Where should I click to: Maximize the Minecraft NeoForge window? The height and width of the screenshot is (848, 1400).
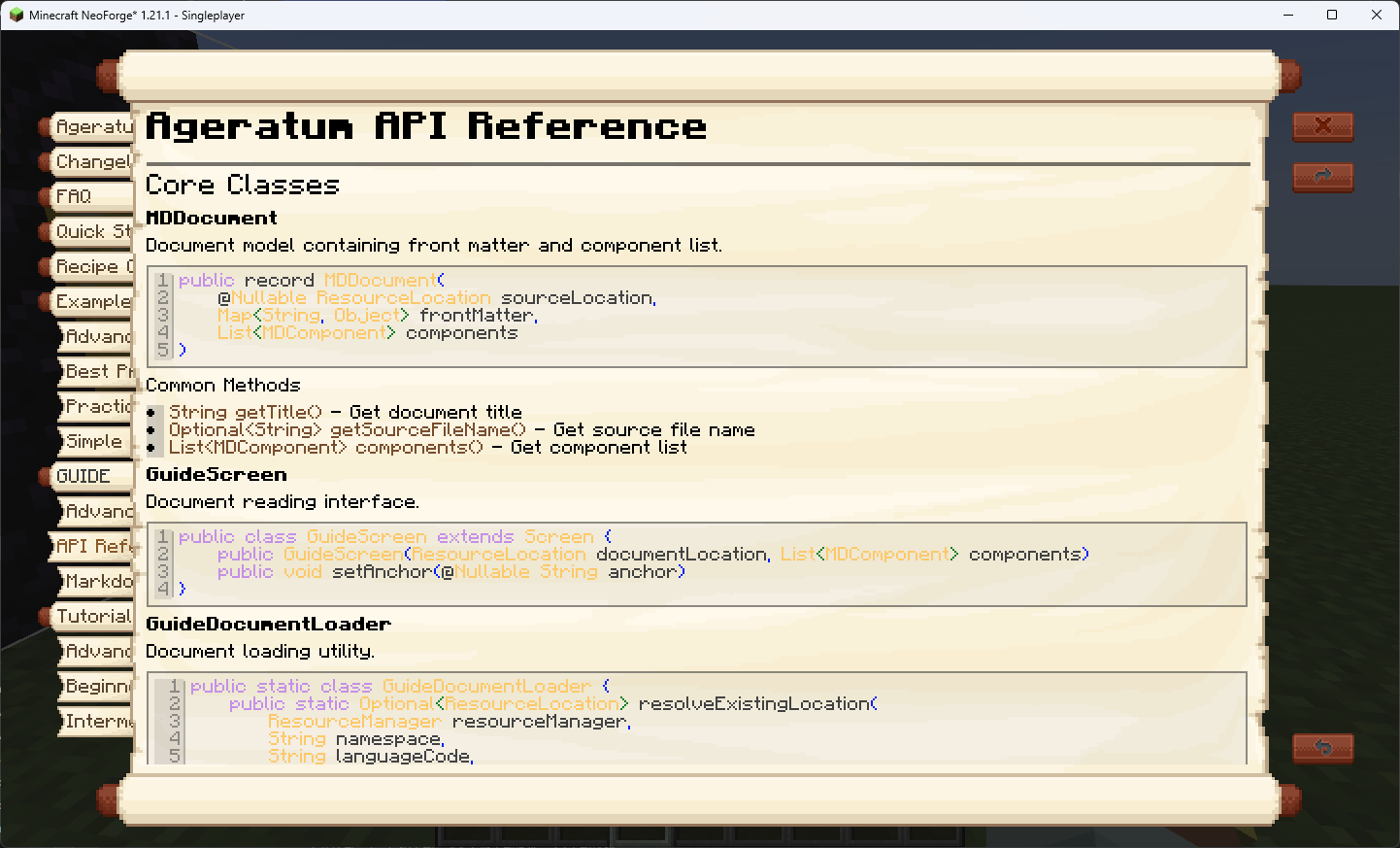(x=1332, y=15)
